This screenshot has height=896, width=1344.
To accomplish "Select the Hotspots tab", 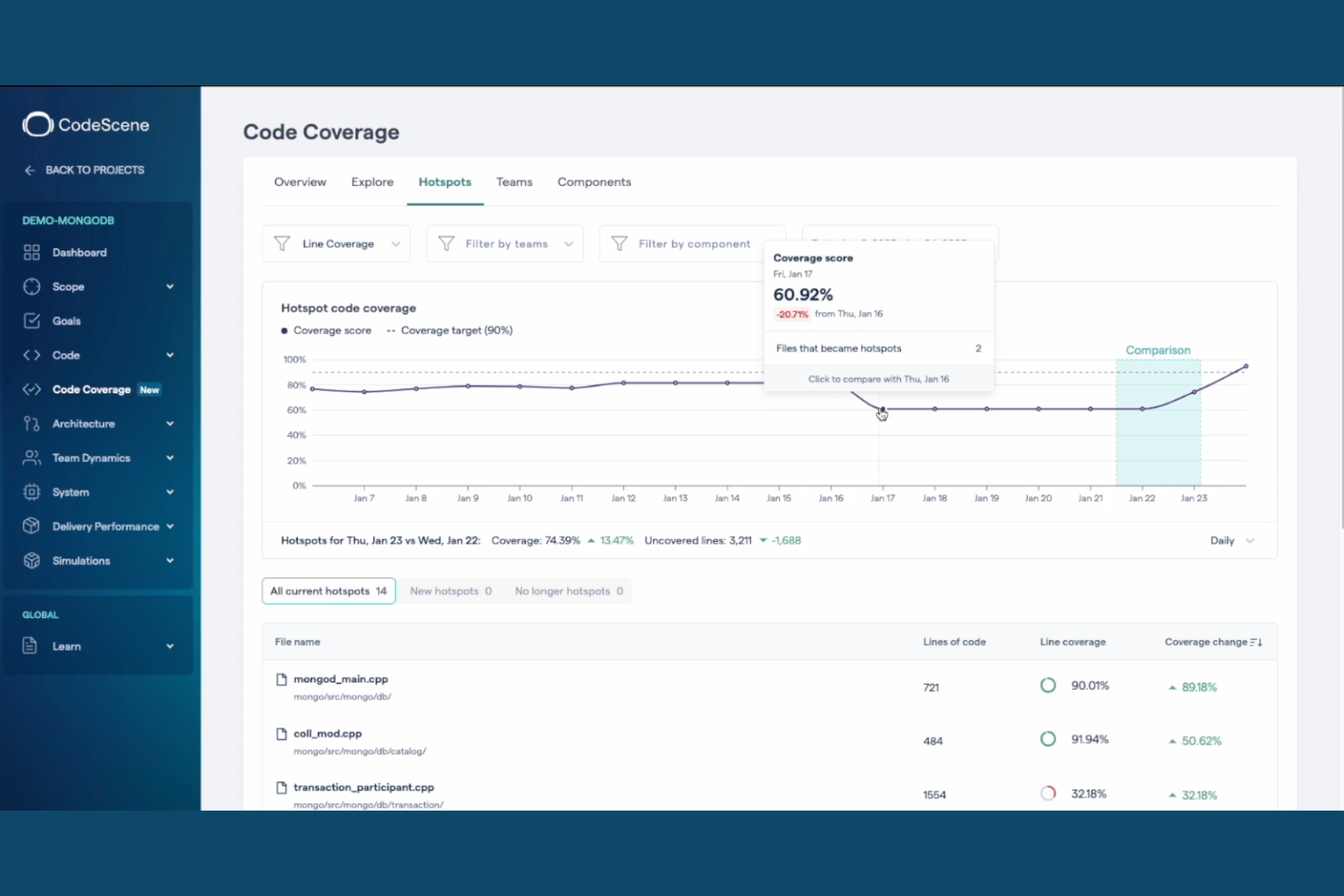I will [x=445, y=182].
